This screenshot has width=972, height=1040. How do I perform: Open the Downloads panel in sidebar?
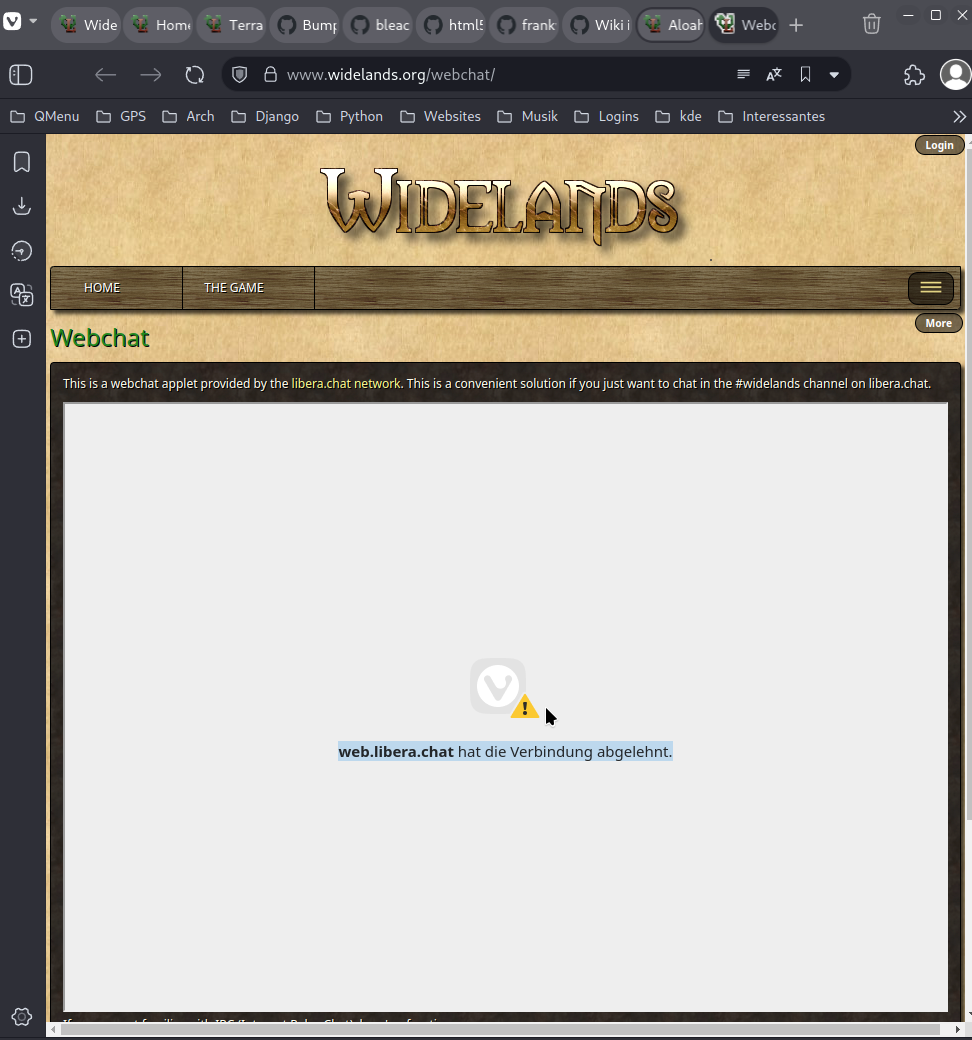(x=22, y=206)
